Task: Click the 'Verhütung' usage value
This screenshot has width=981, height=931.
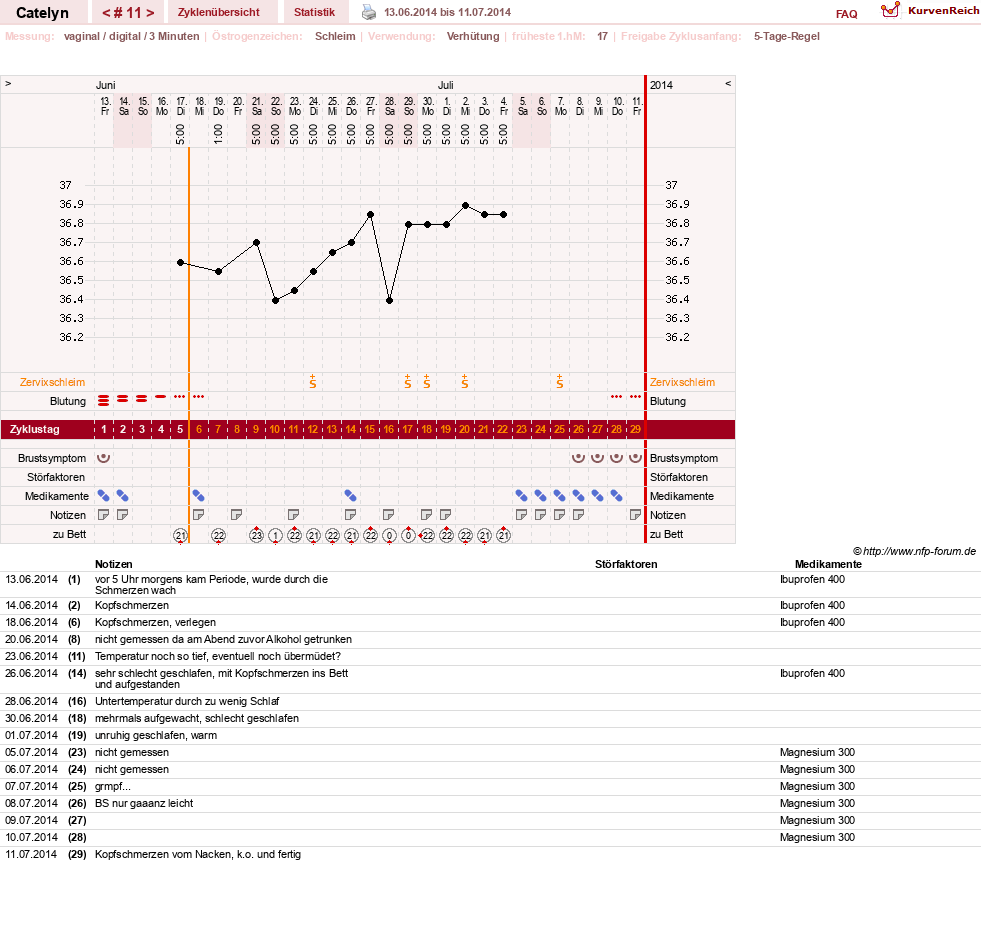Action: pos(473,36)
